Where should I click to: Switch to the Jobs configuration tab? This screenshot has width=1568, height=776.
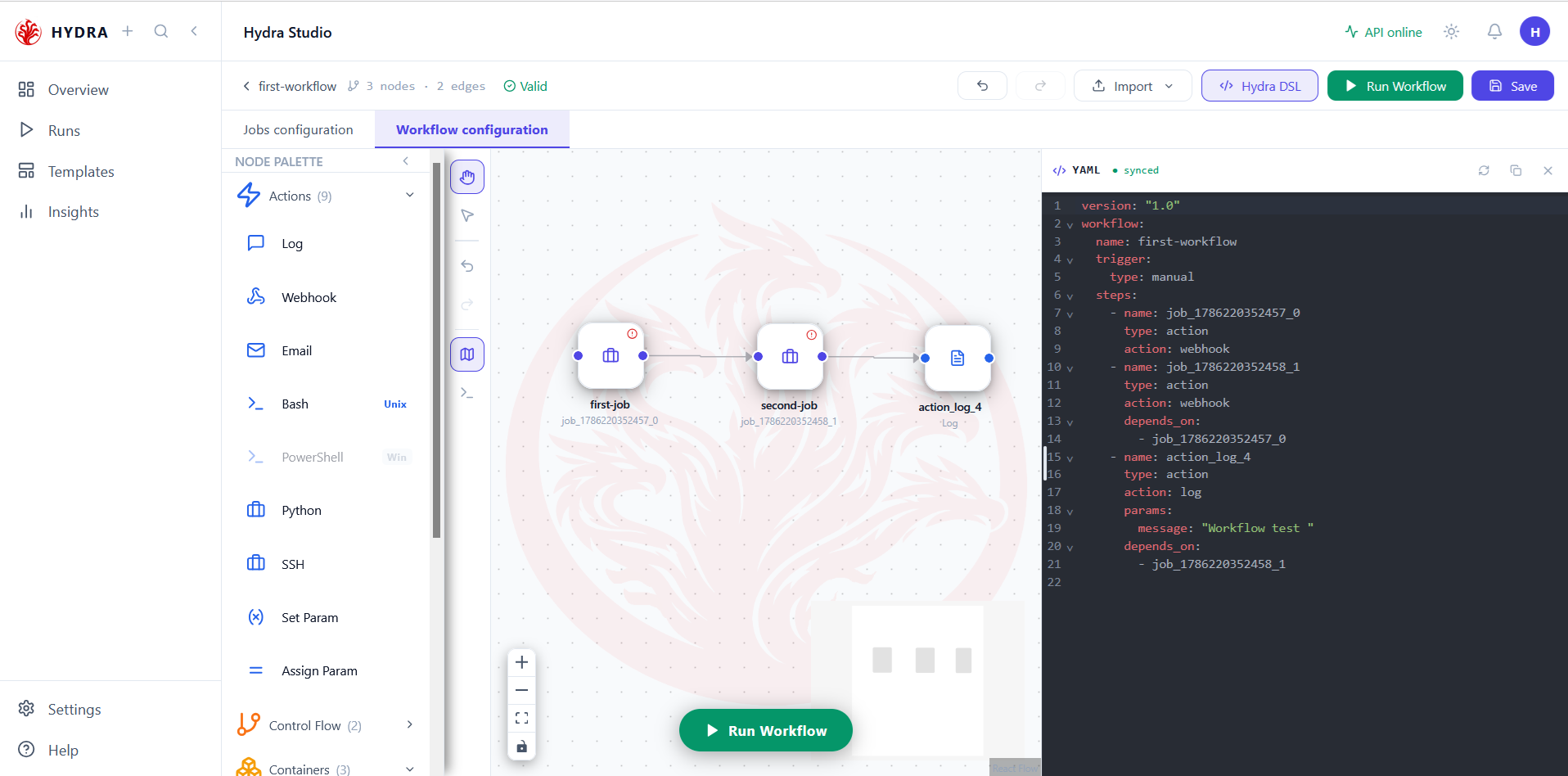pos(298,129)
